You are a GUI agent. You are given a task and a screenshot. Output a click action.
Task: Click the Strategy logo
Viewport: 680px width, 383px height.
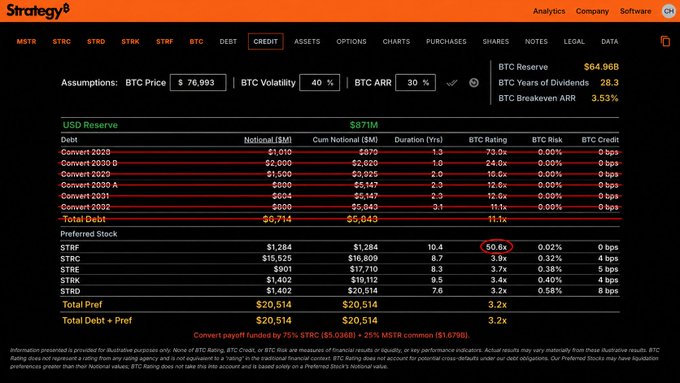38,11
